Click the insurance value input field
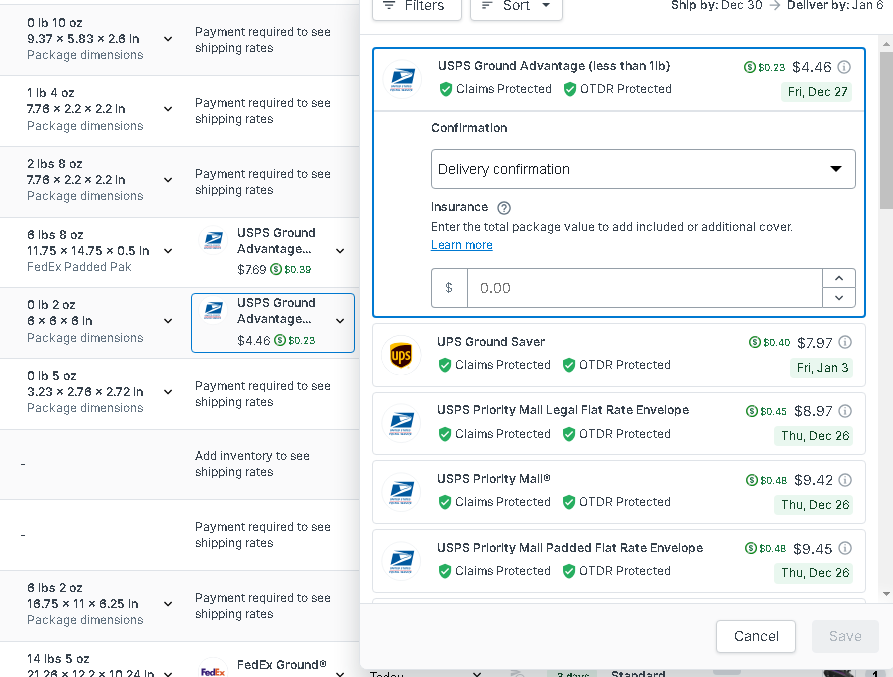The height and width of the screenshot is (677, 893). click(x=644, y=288)
